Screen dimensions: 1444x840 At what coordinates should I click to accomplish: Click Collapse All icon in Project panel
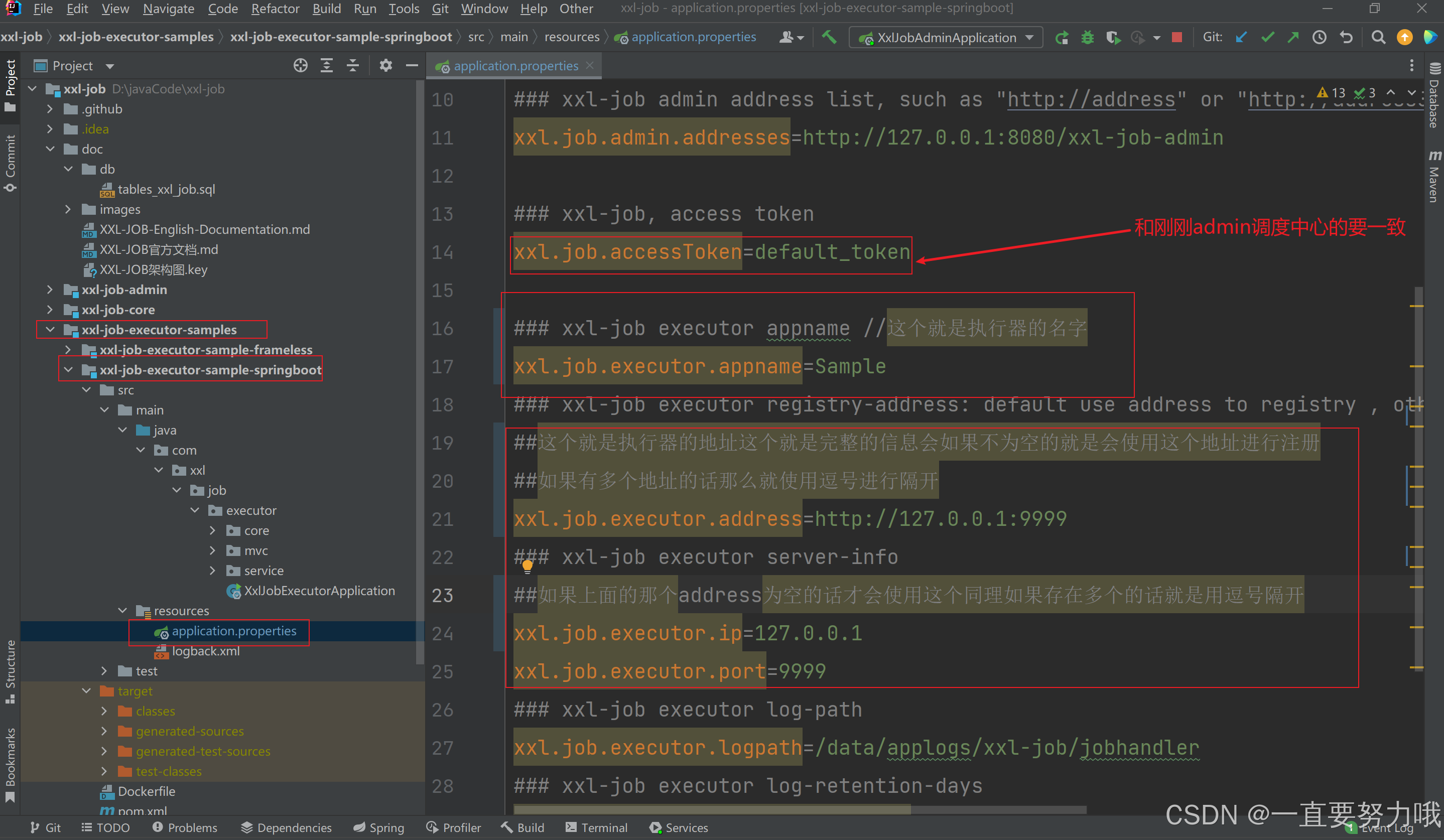point(353,66)
